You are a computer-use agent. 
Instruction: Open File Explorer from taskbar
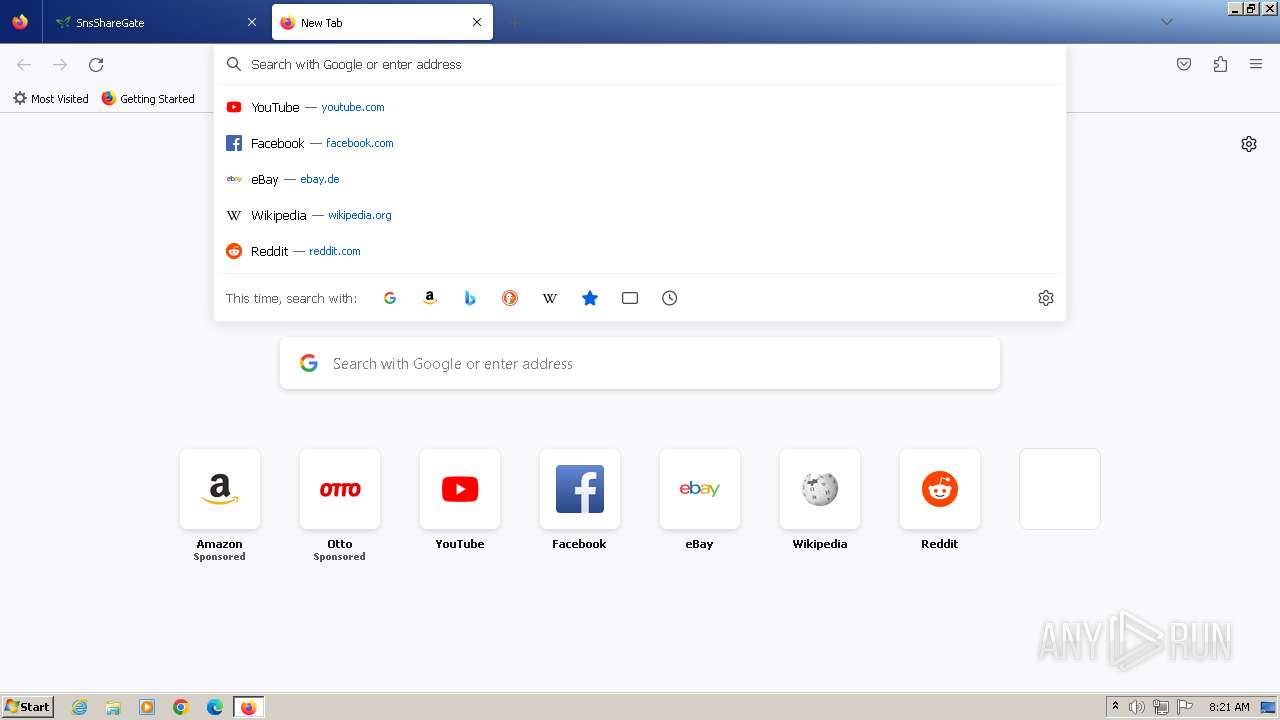(113, 707)
